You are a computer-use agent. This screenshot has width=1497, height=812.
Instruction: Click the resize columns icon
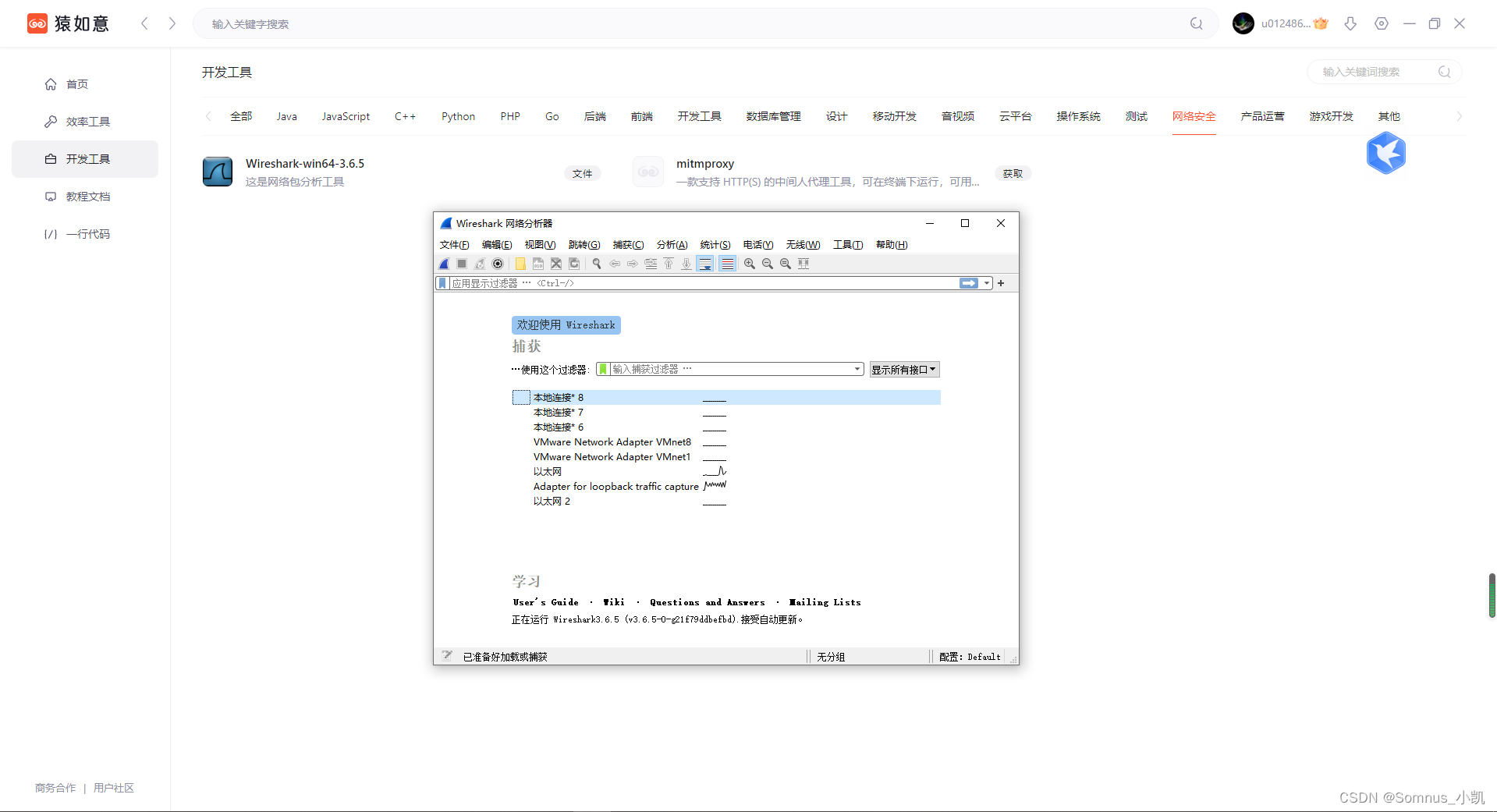click(803, 264)
